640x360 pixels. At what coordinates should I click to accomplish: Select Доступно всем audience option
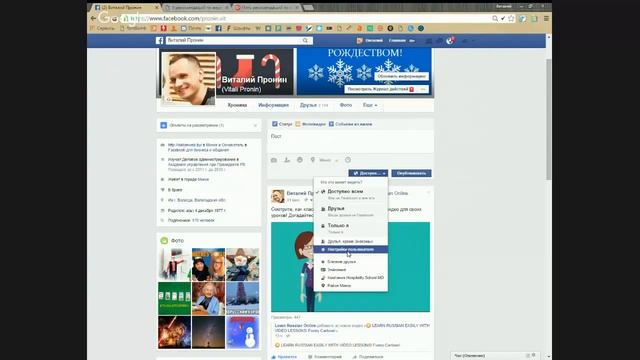tap(351, 194)
